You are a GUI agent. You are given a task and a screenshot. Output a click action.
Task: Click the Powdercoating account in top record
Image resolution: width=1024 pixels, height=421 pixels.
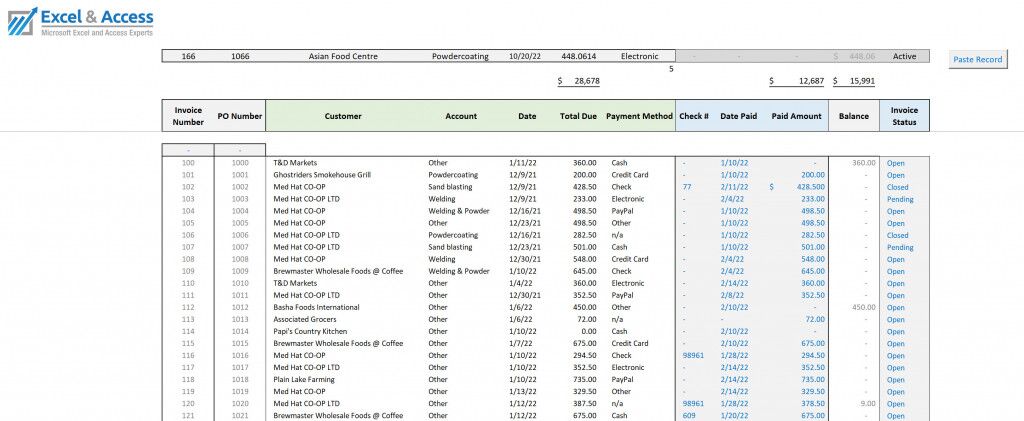(460, 57)
